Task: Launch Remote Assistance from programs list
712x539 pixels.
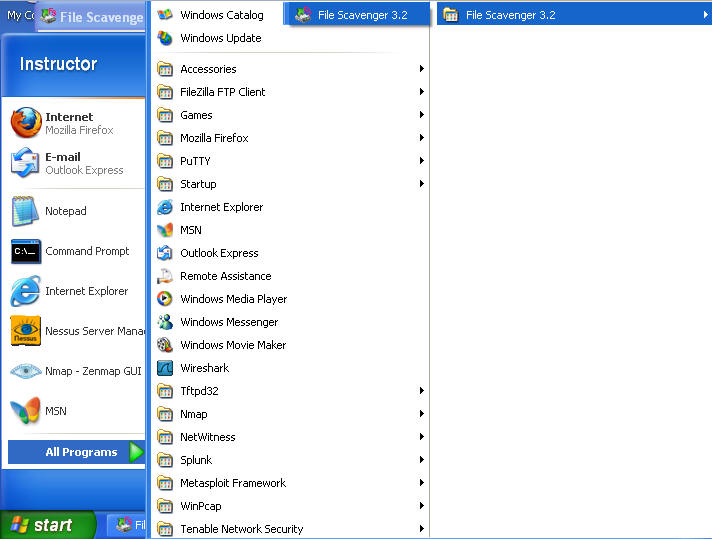Action: click(291, 276)
